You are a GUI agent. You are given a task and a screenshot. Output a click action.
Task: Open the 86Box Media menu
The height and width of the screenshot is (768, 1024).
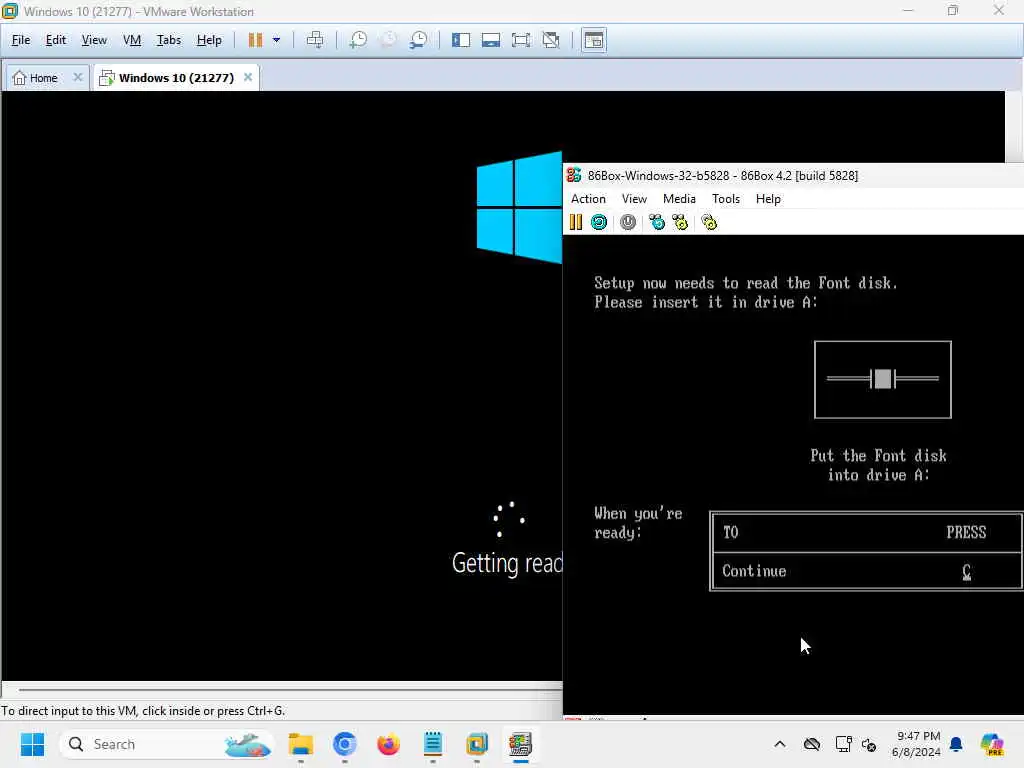(679, 199)
